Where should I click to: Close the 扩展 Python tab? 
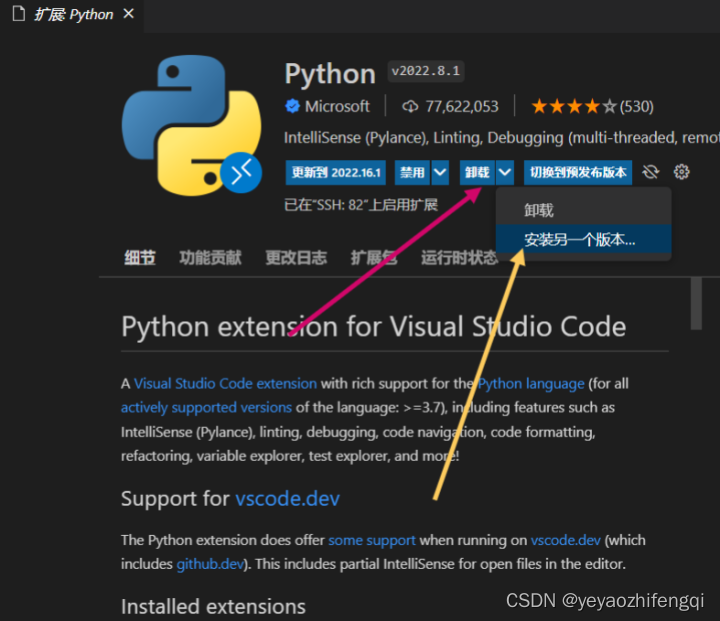pos(129,14)
